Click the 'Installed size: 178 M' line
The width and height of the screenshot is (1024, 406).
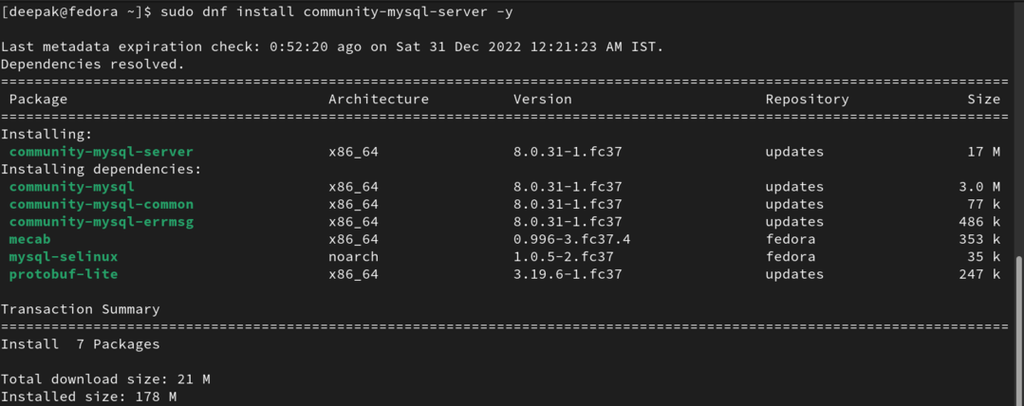coord(90,396)
